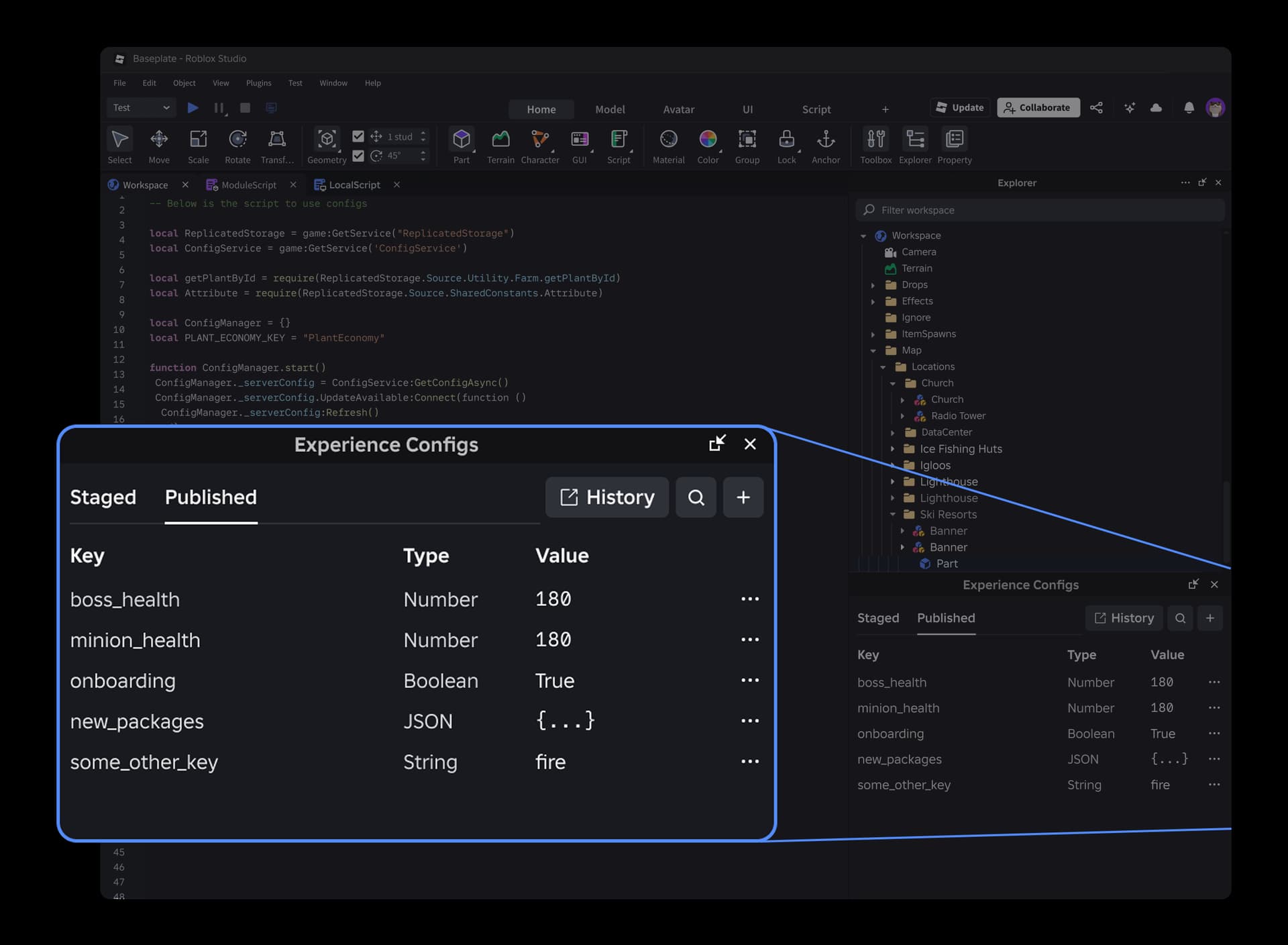Toggle the 45 degree rotation snap checkbox
Image resolution: width=1288 pixels, height=945 pixels.
pyautogui.click(x=358, y=156)
